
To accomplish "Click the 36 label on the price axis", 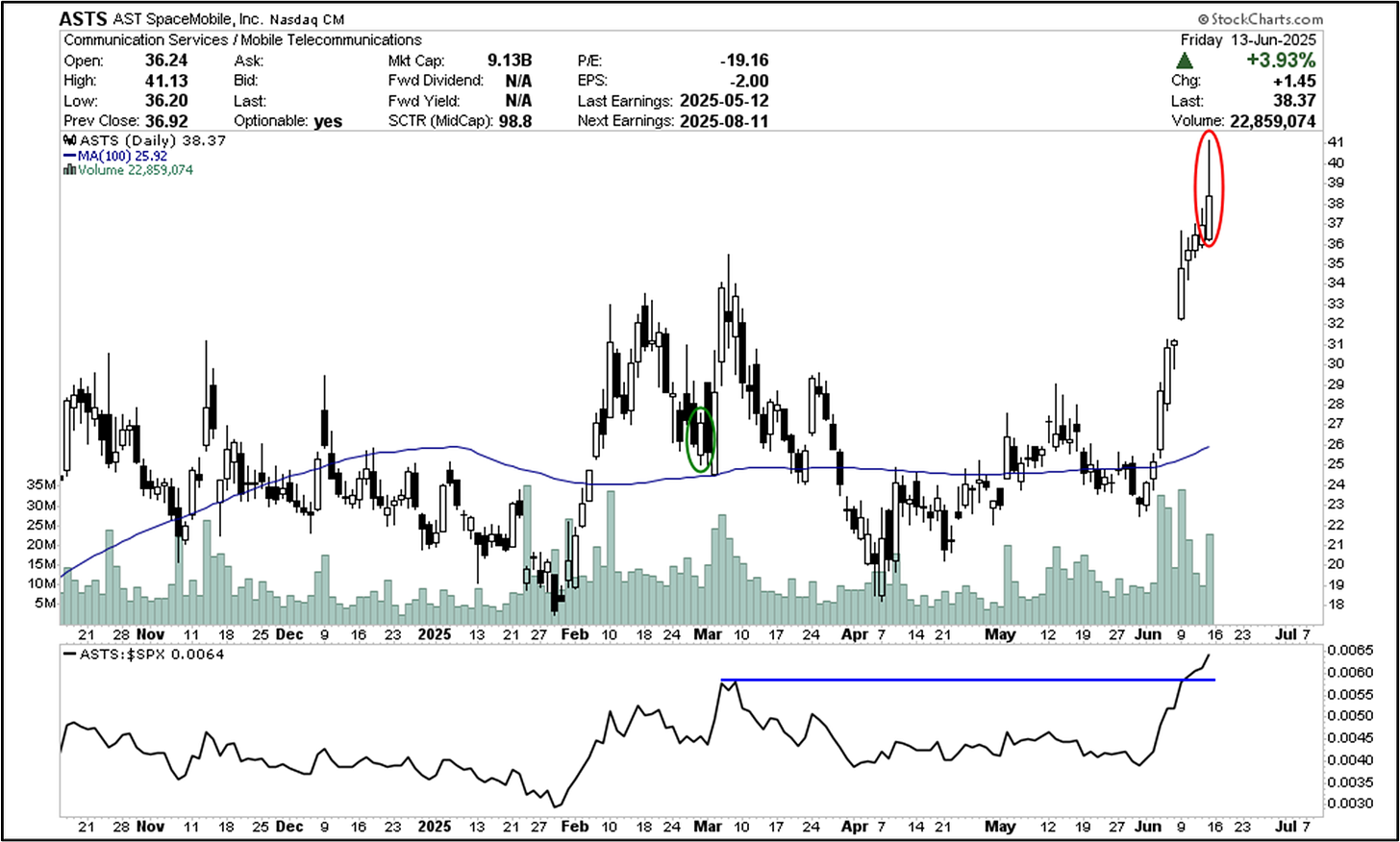I will click(1336, 243).
